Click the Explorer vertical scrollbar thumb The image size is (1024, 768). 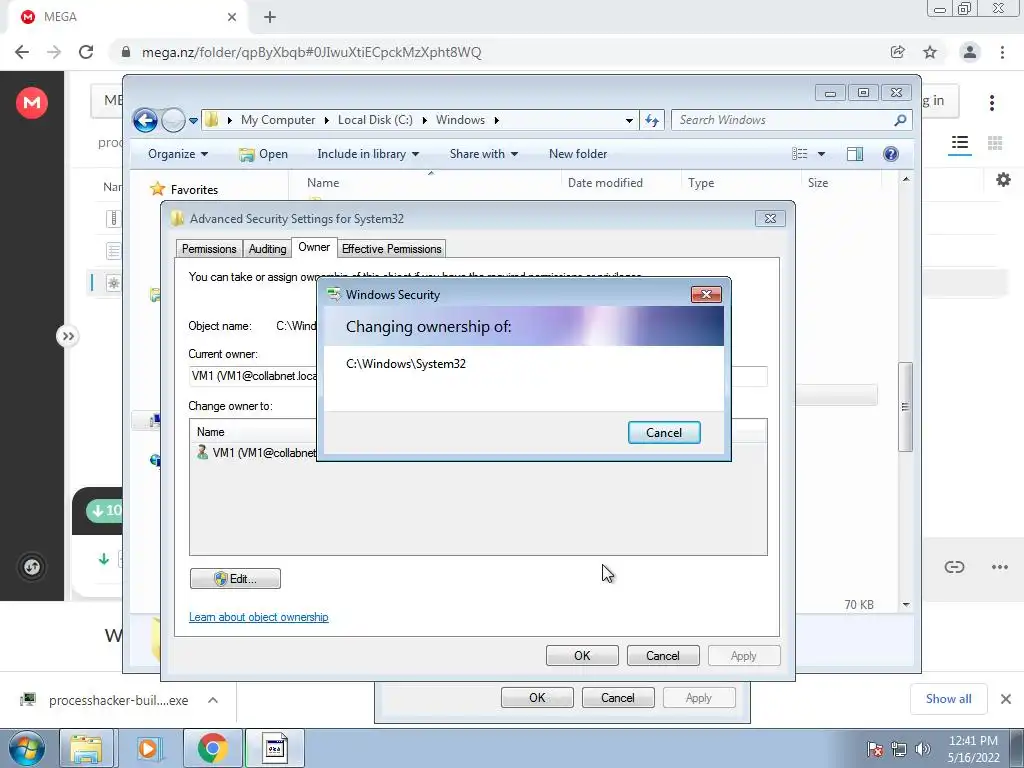point(905,406)
